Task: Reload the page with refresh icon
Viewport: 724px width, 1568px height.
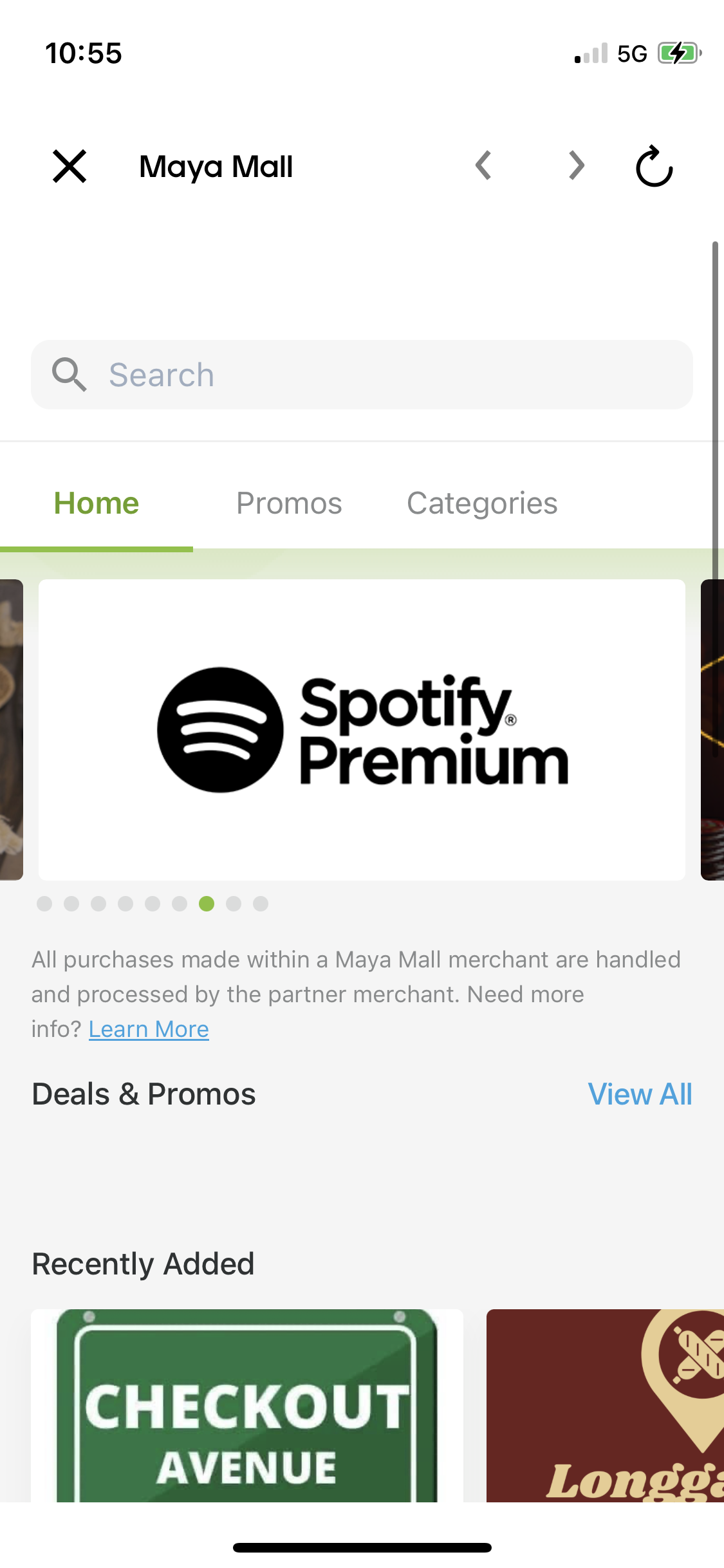Action: (x=654, y=166)
